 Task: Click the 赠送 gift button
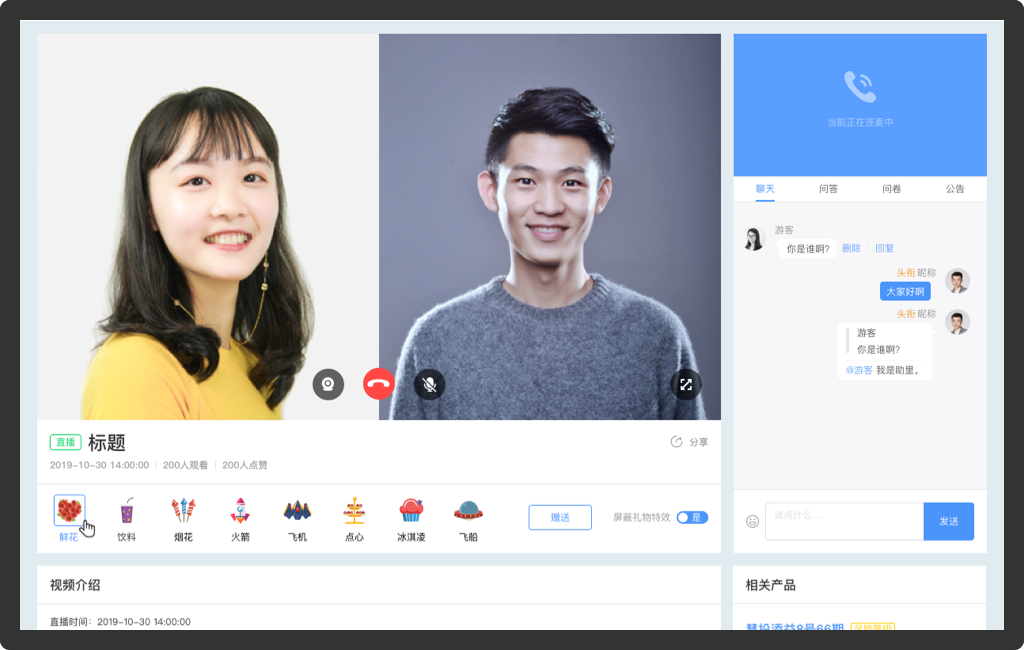(560, 517)
